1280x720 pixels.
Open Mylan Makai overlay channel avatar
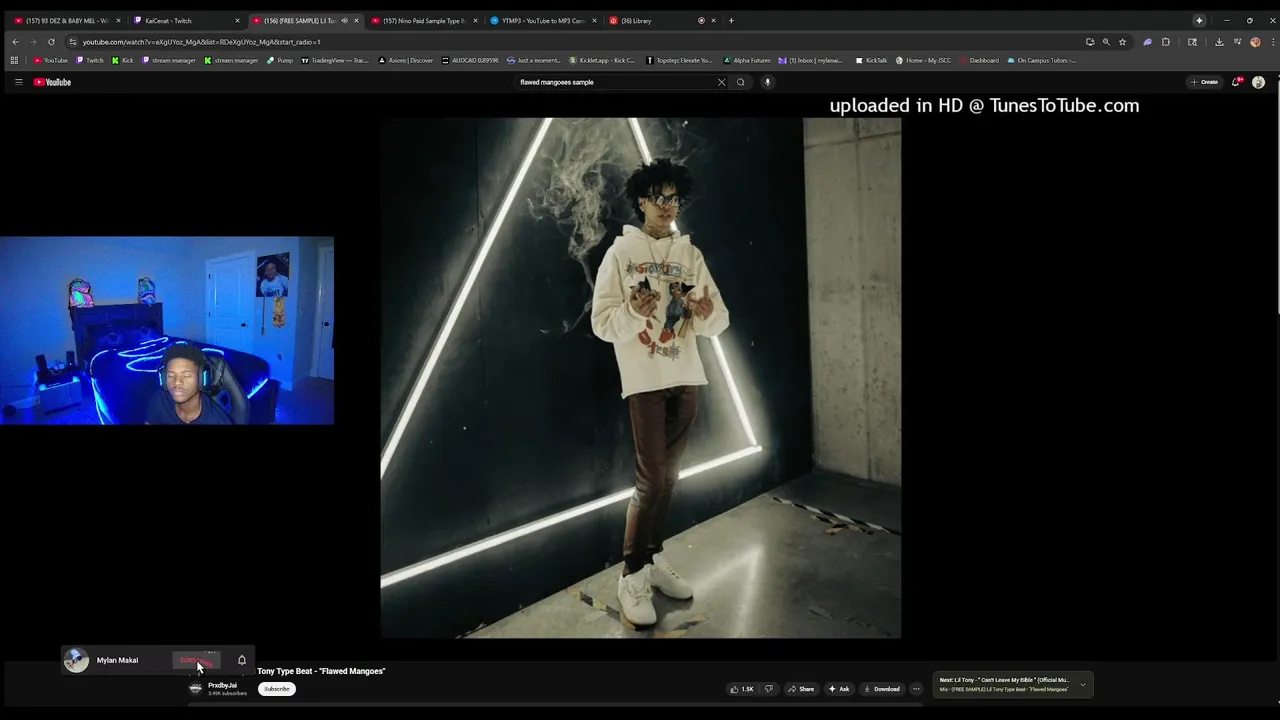point(76,660)
